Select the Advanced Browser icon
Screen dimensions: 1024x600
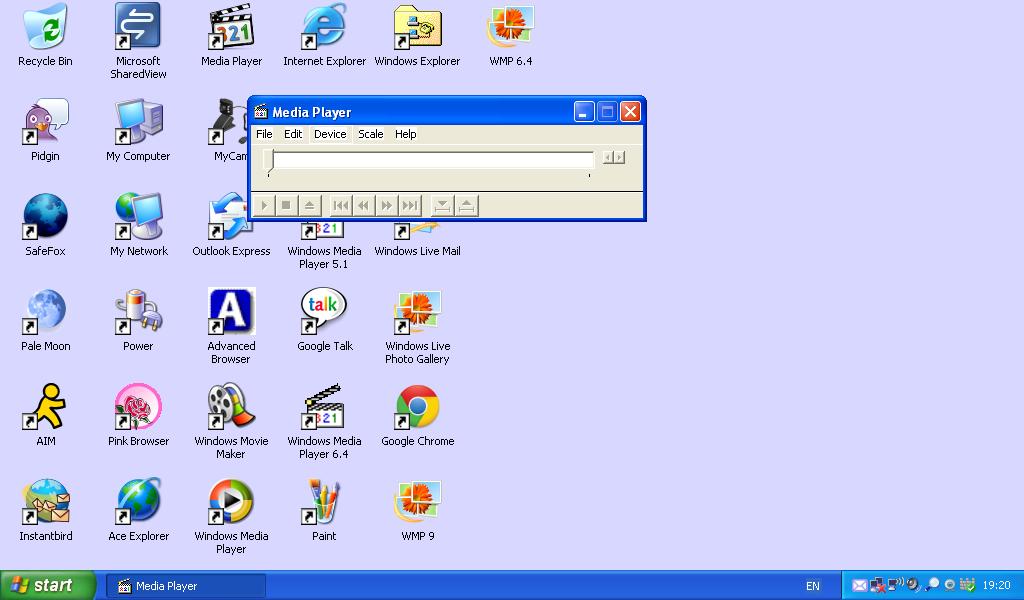[231, 326]
